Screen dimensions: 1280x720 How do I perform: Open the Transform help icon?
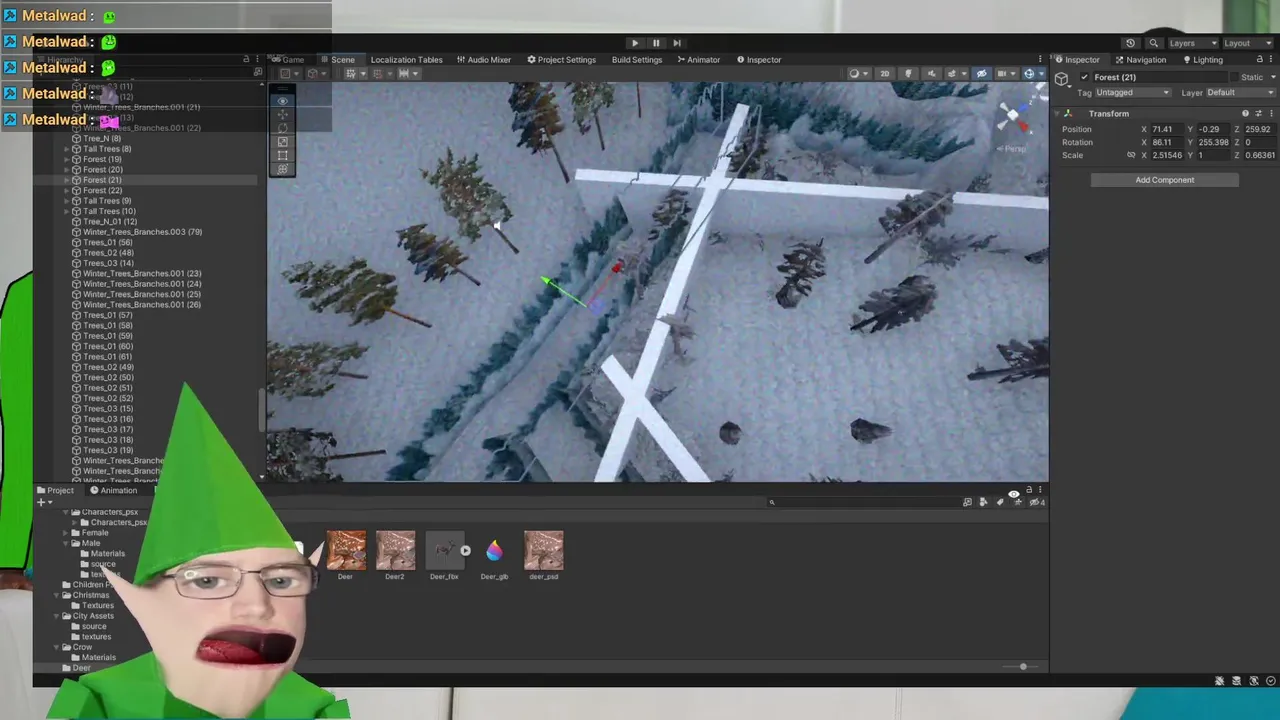click(1245, 114)
